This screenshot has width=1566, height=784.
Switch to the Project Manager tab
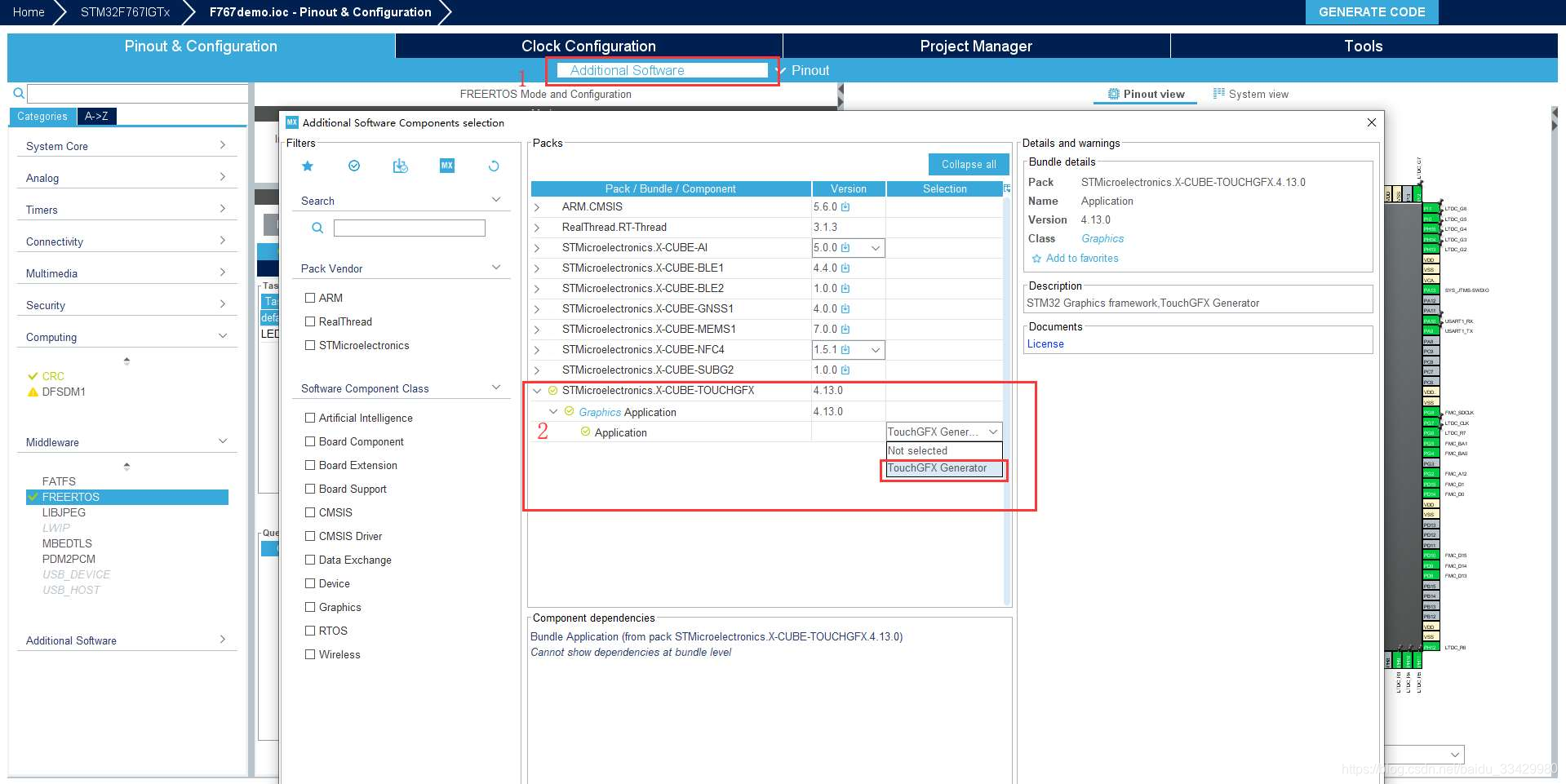(x=976, y=46)
